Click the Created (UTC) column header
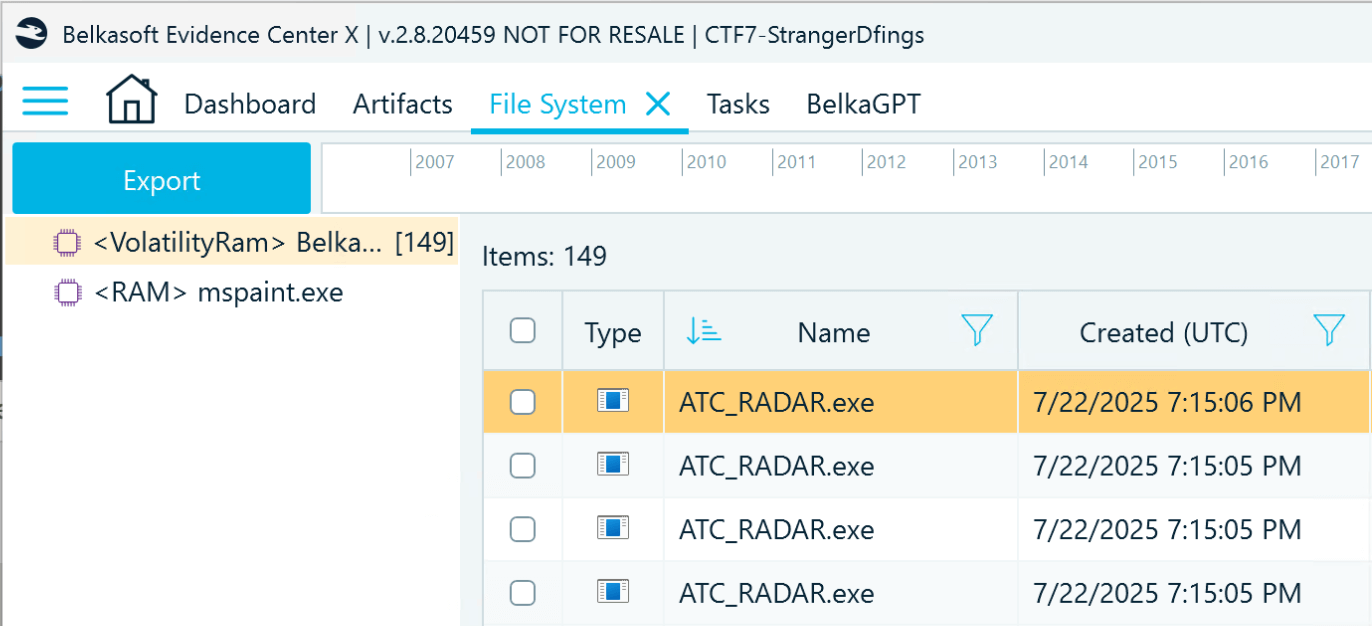1372x626 pixels. click(x=1164, y=333)
